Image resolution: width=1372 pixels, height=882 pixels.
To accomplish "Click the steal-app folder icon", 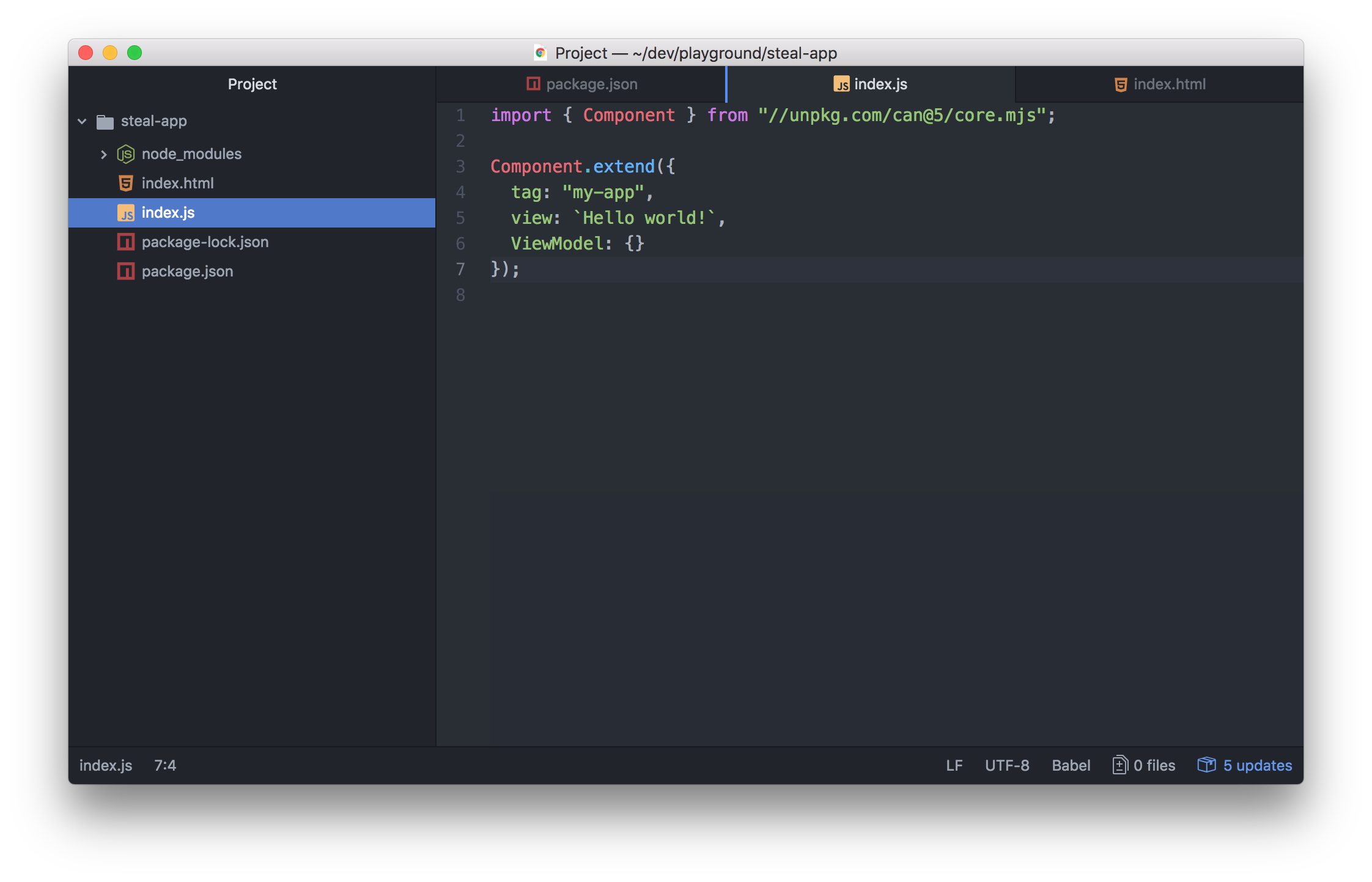I will pos(105,122).
